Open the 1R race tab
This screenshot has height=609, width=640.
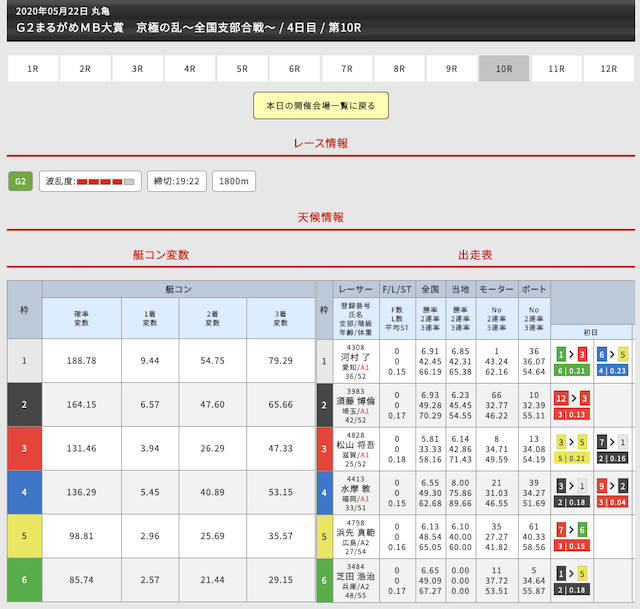pyautogui.click(x=33, y=69)
